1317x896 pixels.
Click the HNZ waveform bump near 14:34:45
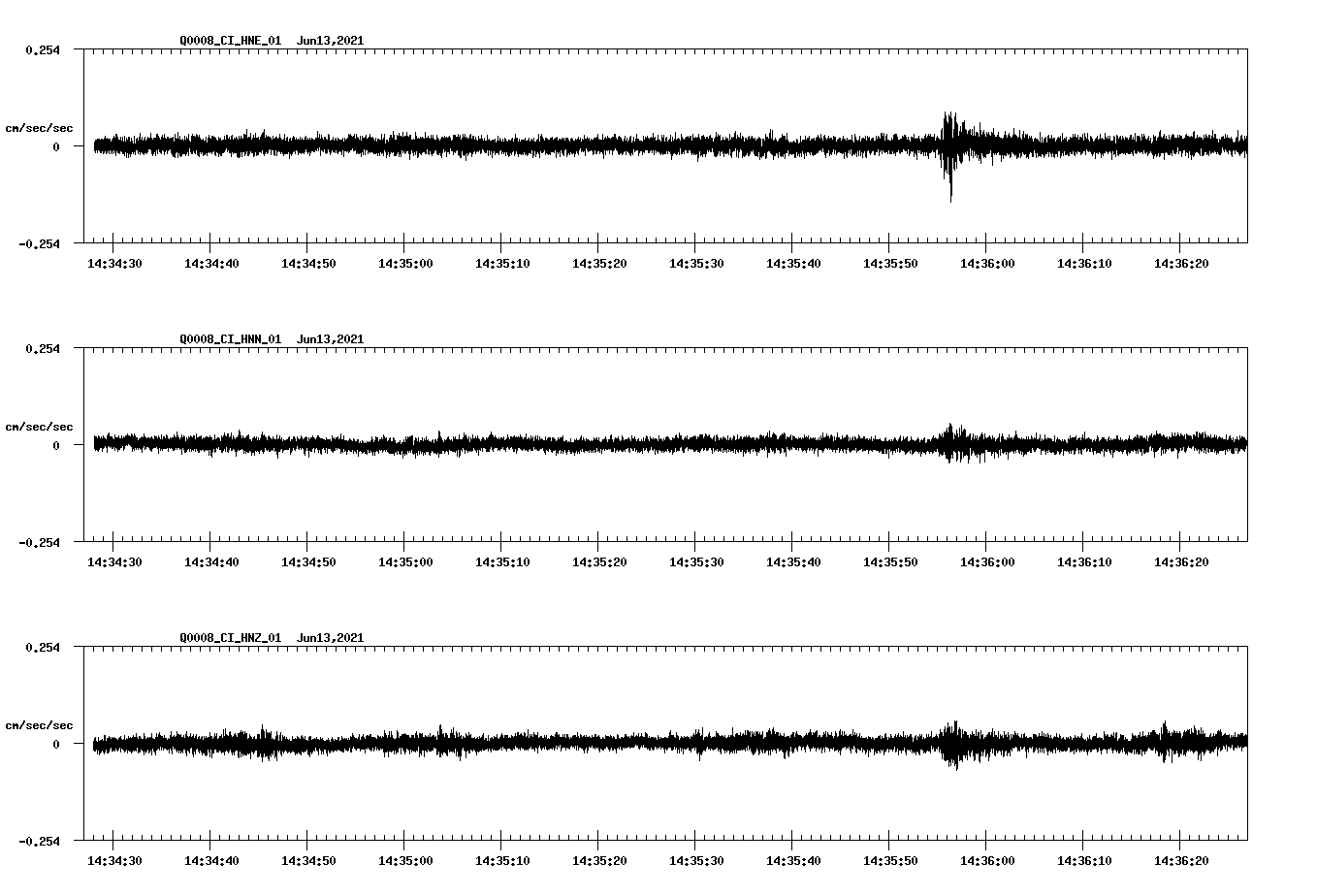pyautogui.click(x=262, y=742)
